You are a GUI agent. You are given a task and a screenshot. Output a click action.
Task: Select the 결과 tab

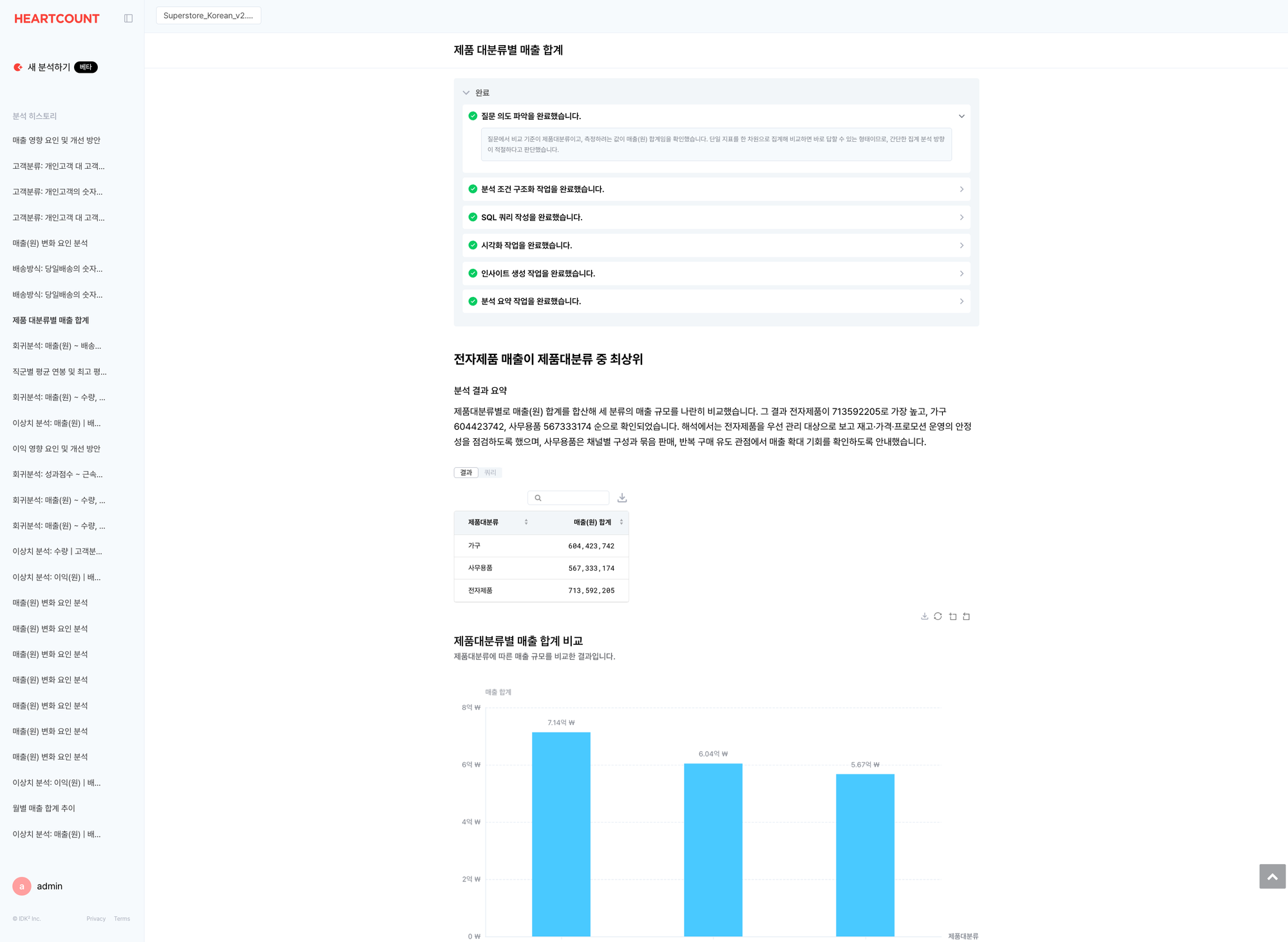[x=466, y=473]
